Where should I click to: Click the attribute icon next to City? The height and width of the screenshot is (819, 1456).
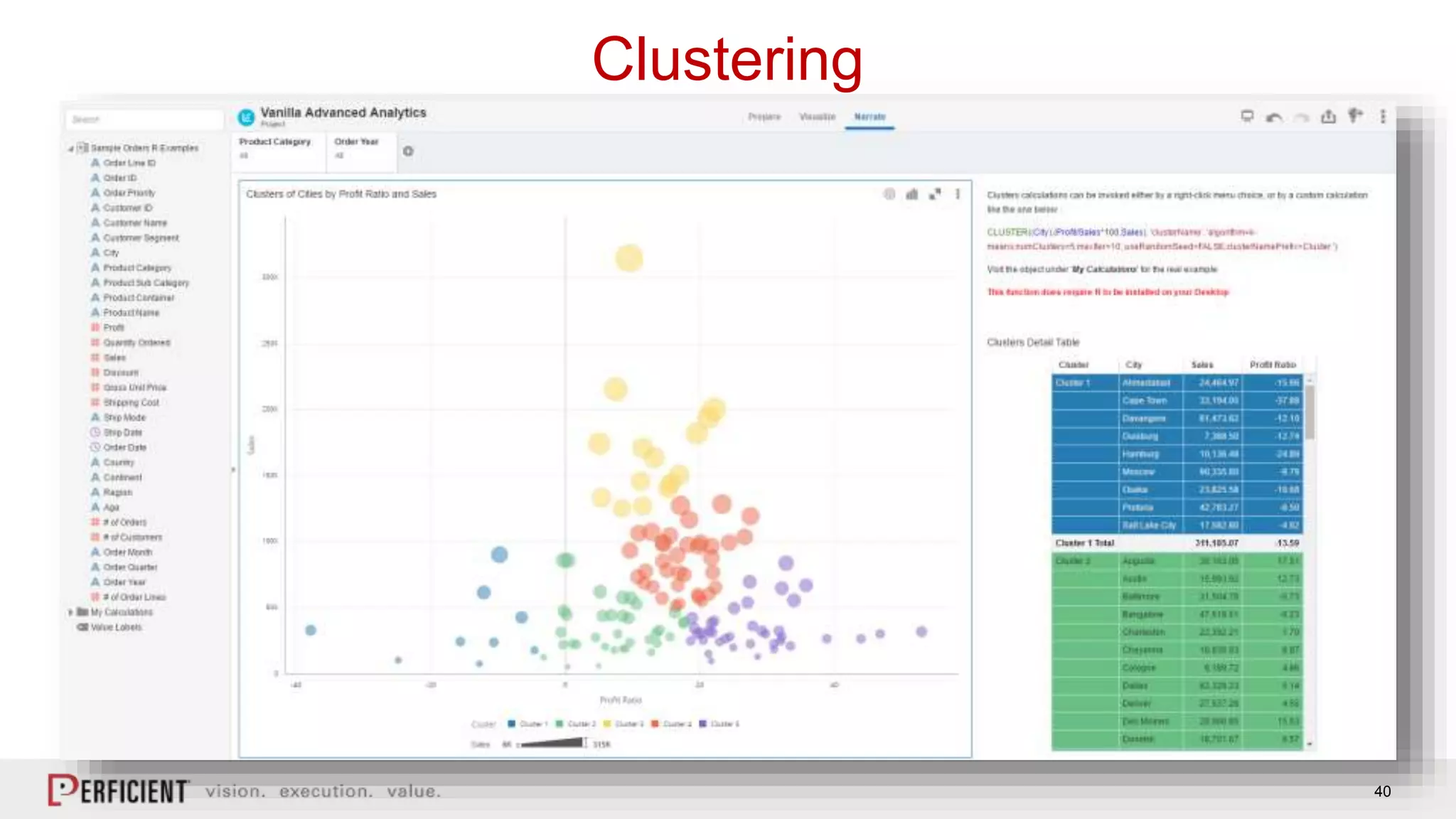95,252
